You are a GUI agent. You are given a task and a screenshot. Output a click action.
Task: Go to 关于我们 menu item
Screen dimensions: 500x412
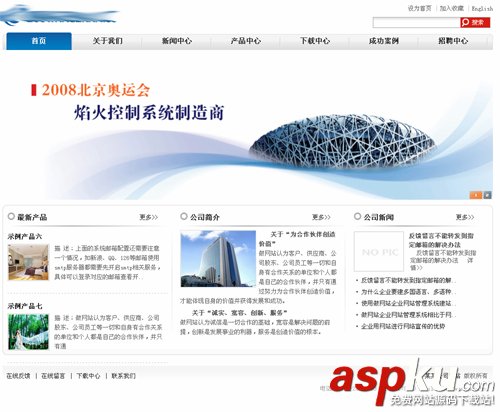(108, 41)
